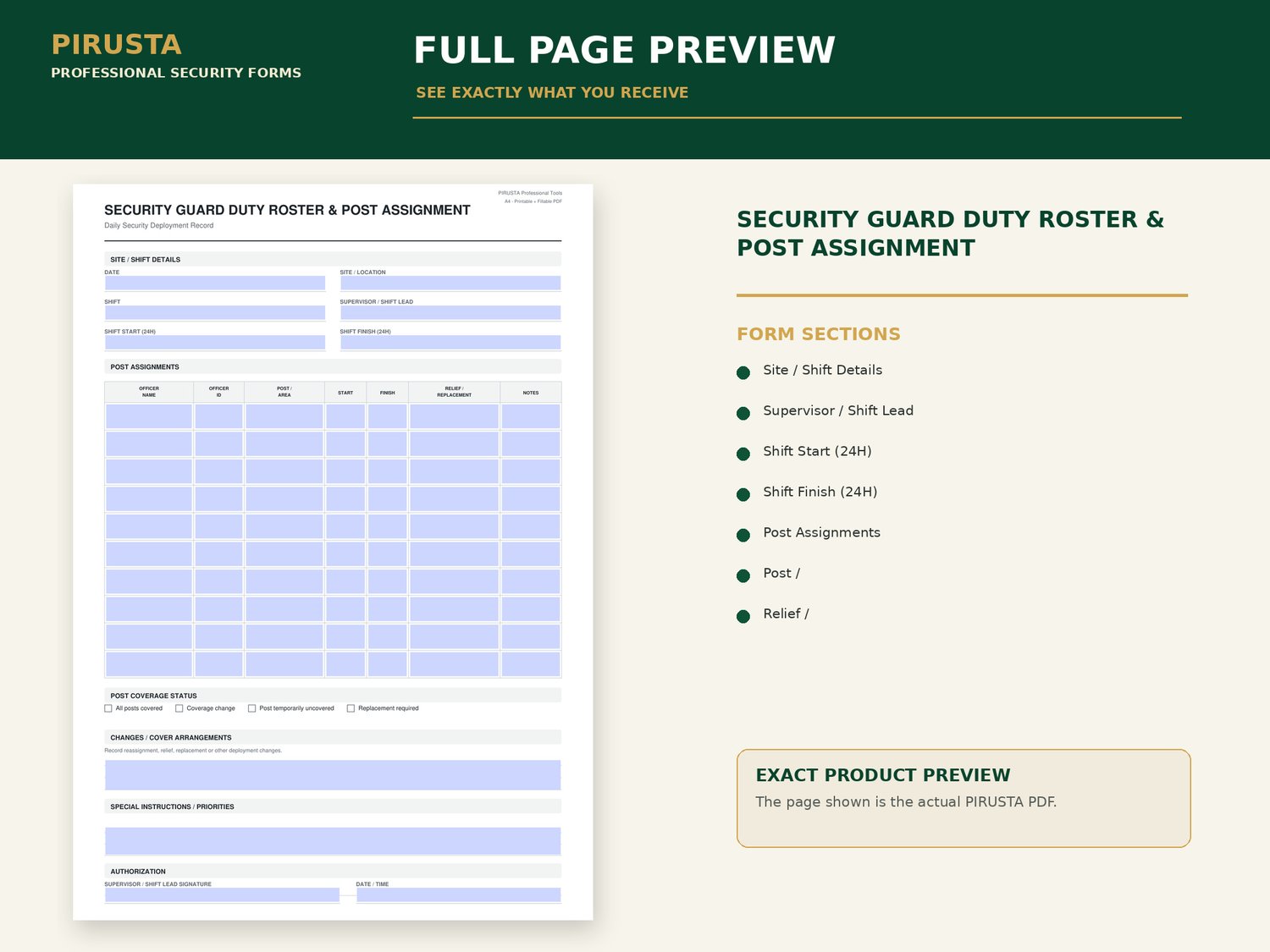Click 'Relief /' list item
Viewport: 1270px width, 952px height.
(786, 614)
